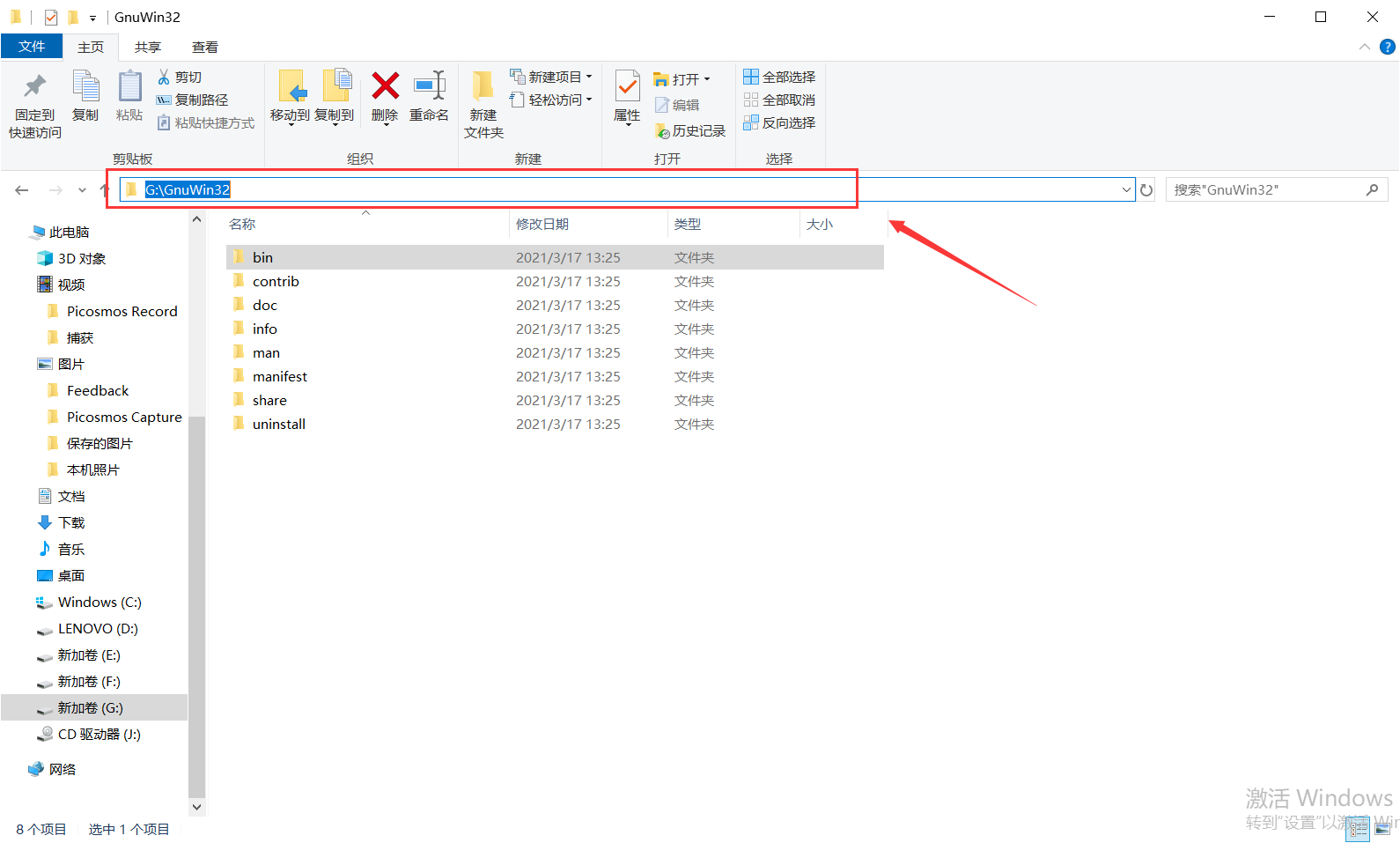The height and width of the screenshot is (843, 1400).
Task: Click Copy path (复制路径)
Action: [192, 100]
